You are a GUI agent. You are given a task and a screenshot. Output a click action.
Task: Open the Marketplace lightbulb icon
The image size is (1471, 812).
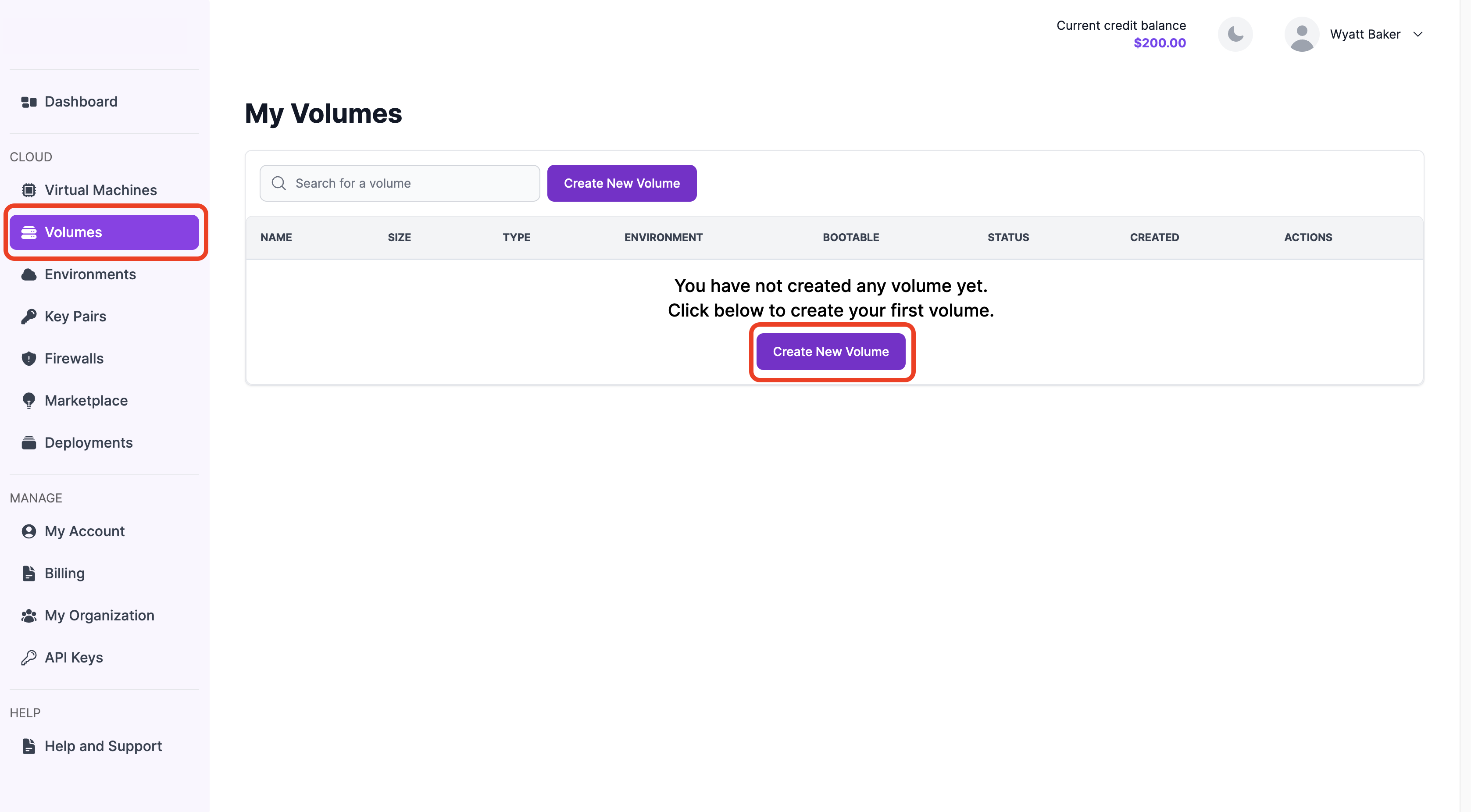pos(29,401)
